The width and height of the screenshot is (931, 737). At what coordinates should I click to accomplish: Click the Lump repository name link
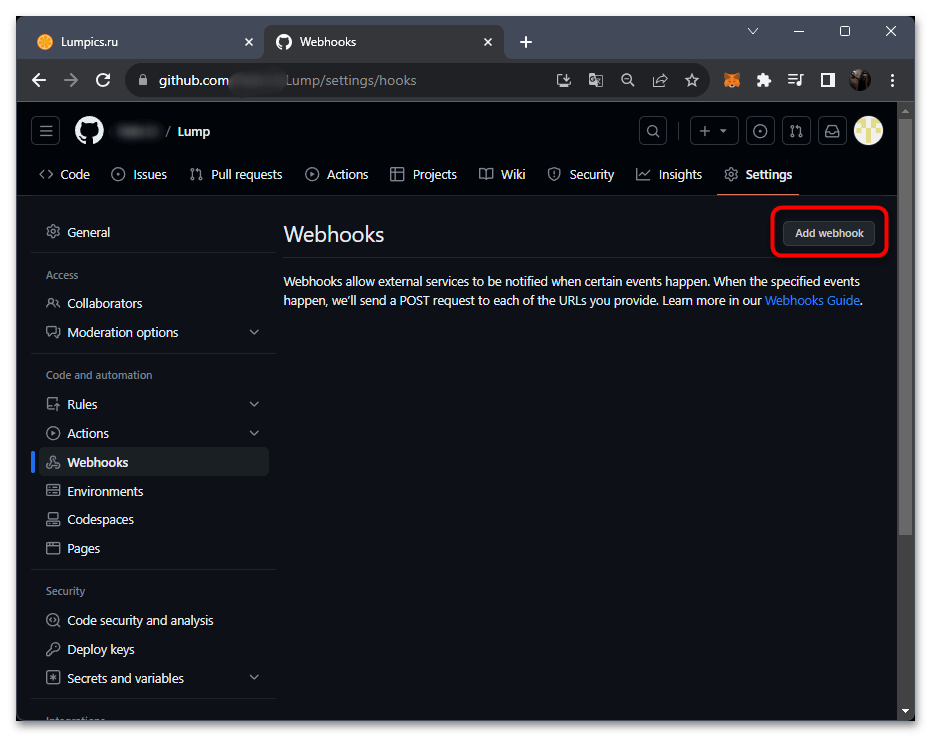[x=194, y=131]
